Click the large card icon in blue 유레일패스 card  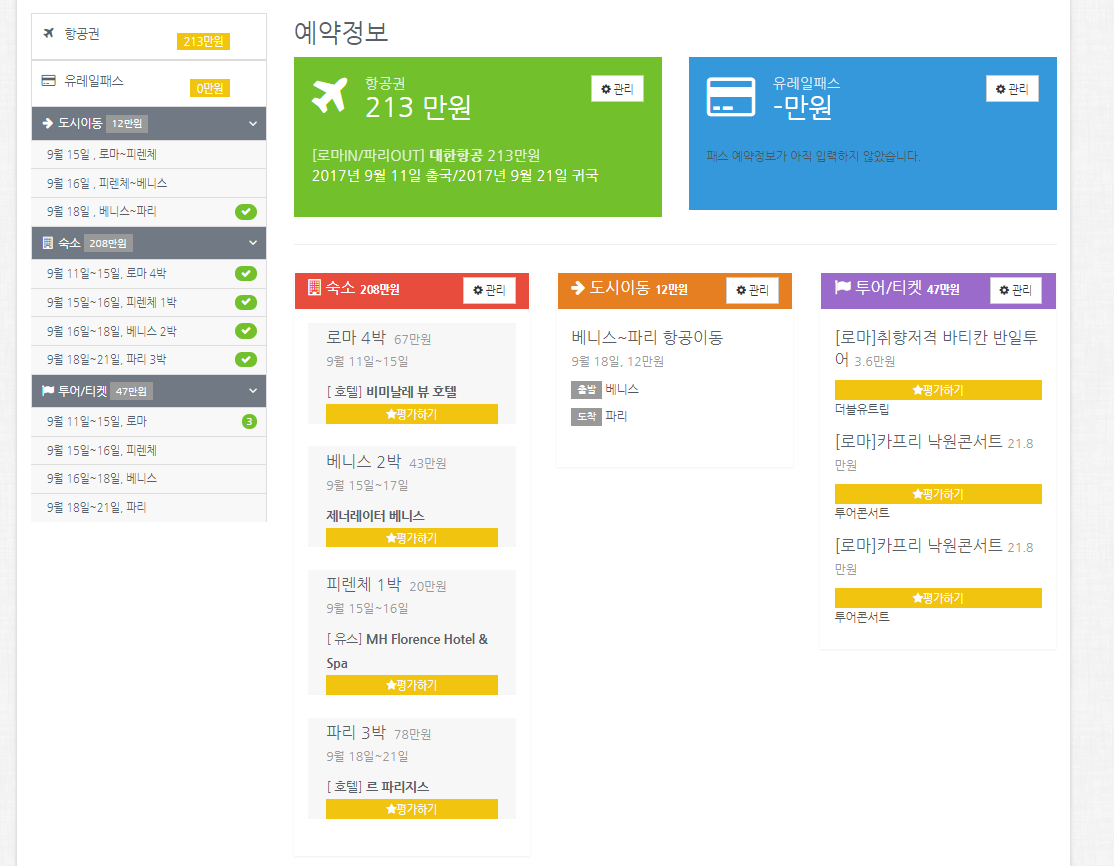(730, 97)
